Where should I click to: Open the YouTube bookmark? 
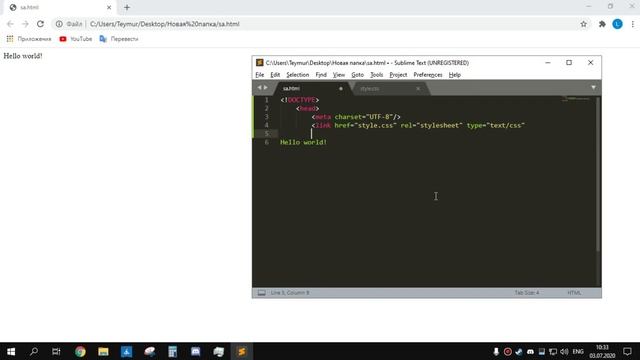76,39
